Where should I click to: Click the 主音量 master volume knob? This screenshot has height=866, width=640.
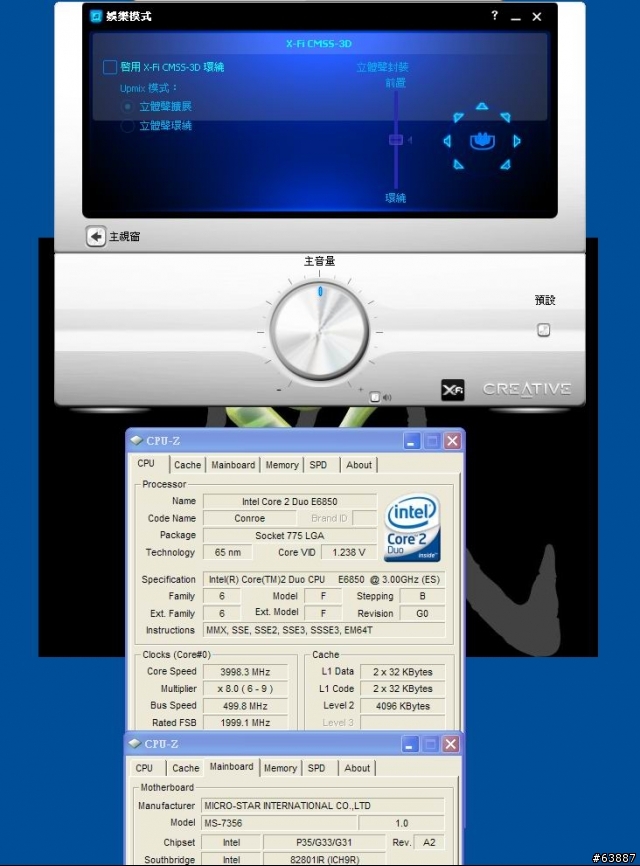click(320, 332)
